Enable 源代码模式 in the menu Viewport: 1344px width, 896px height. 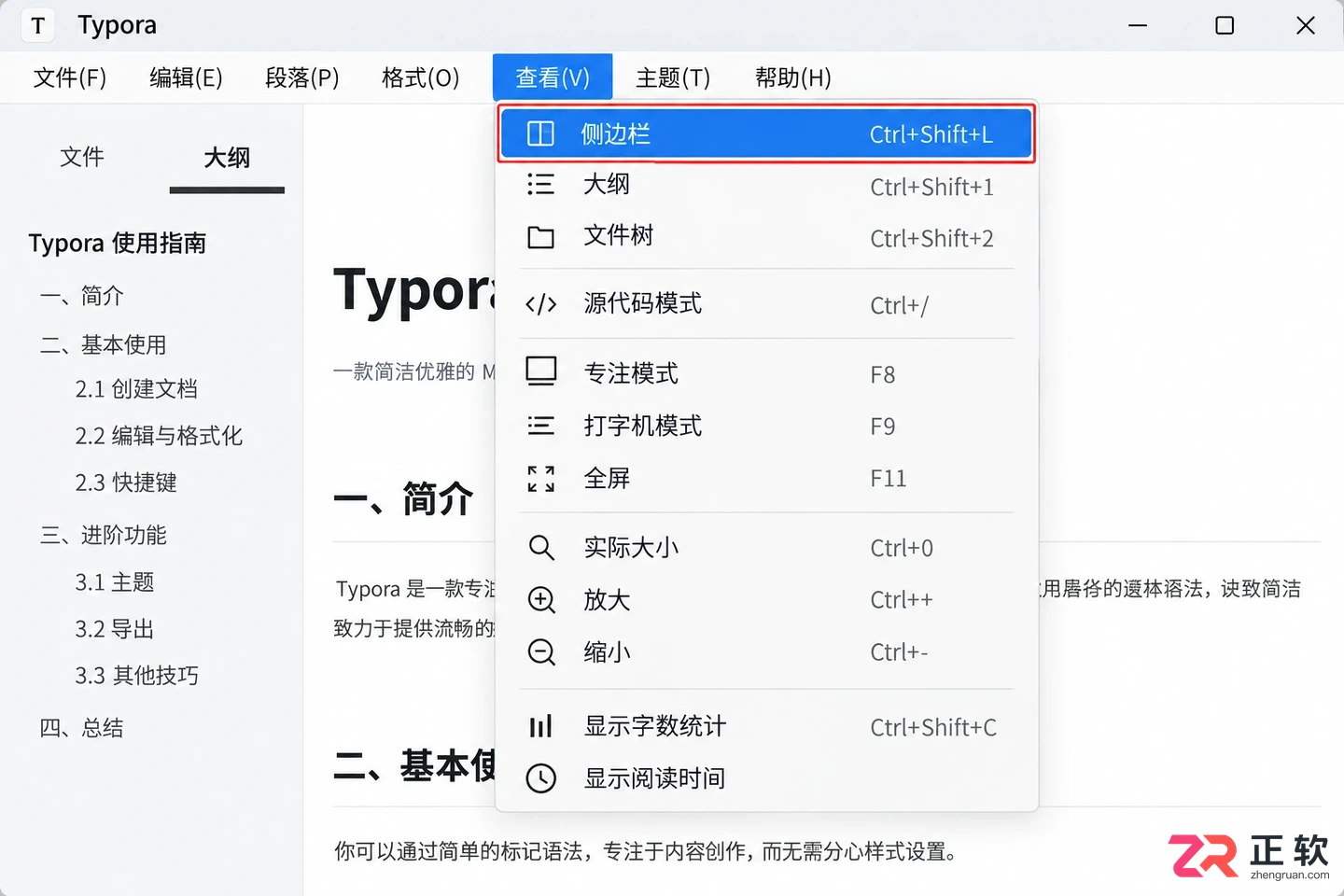pyautogui.click(x=766, y=304)
